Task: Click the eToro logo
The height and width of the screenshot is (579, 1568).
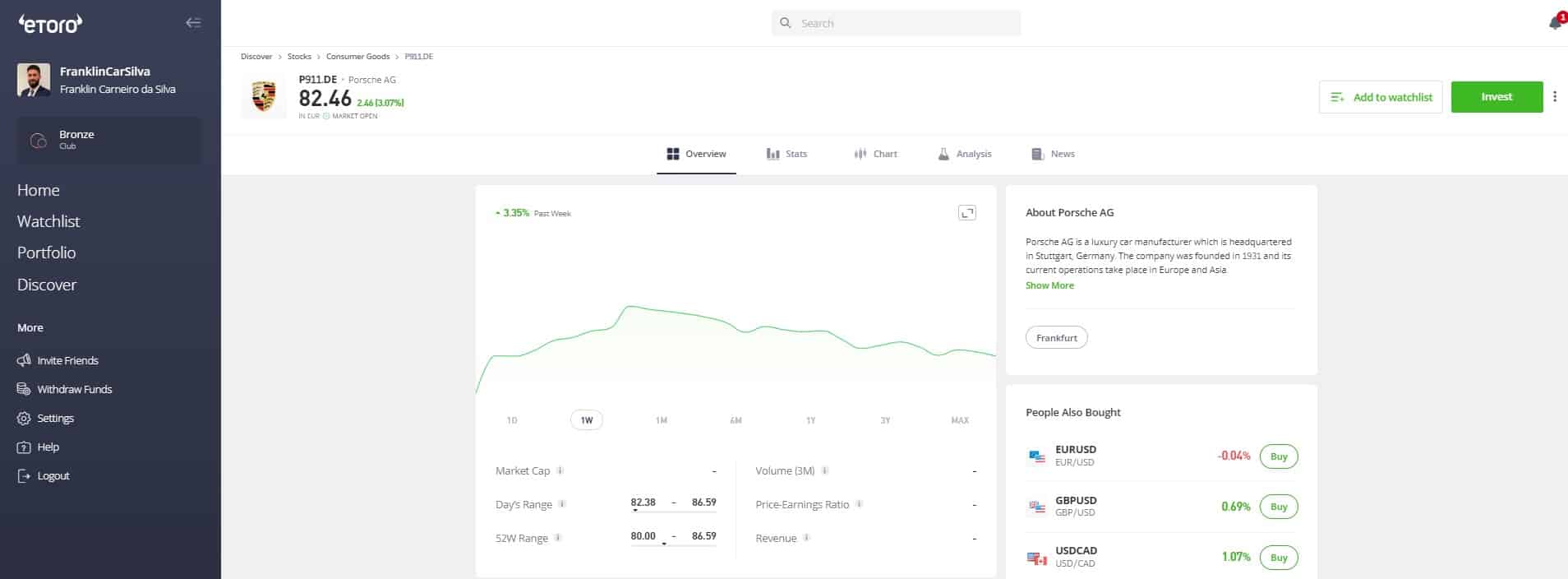Action: click(50, 24)
